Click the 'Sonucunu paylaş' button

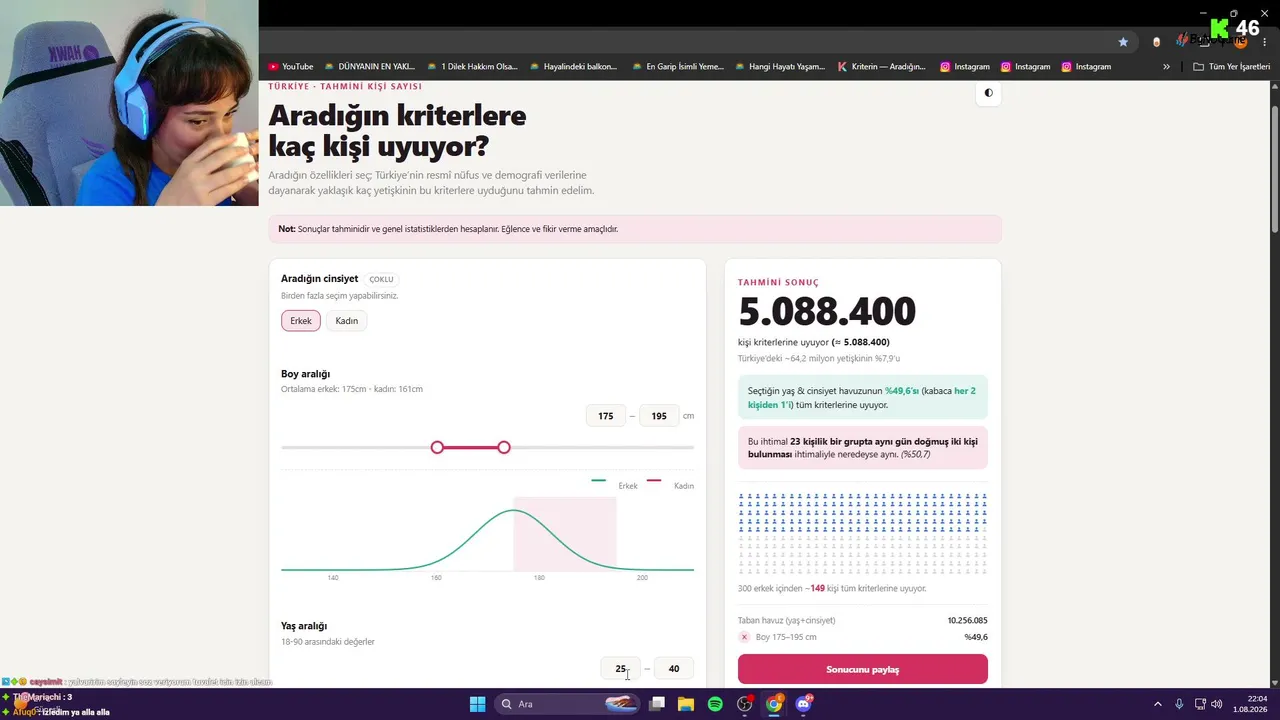(x=863, y=669)
